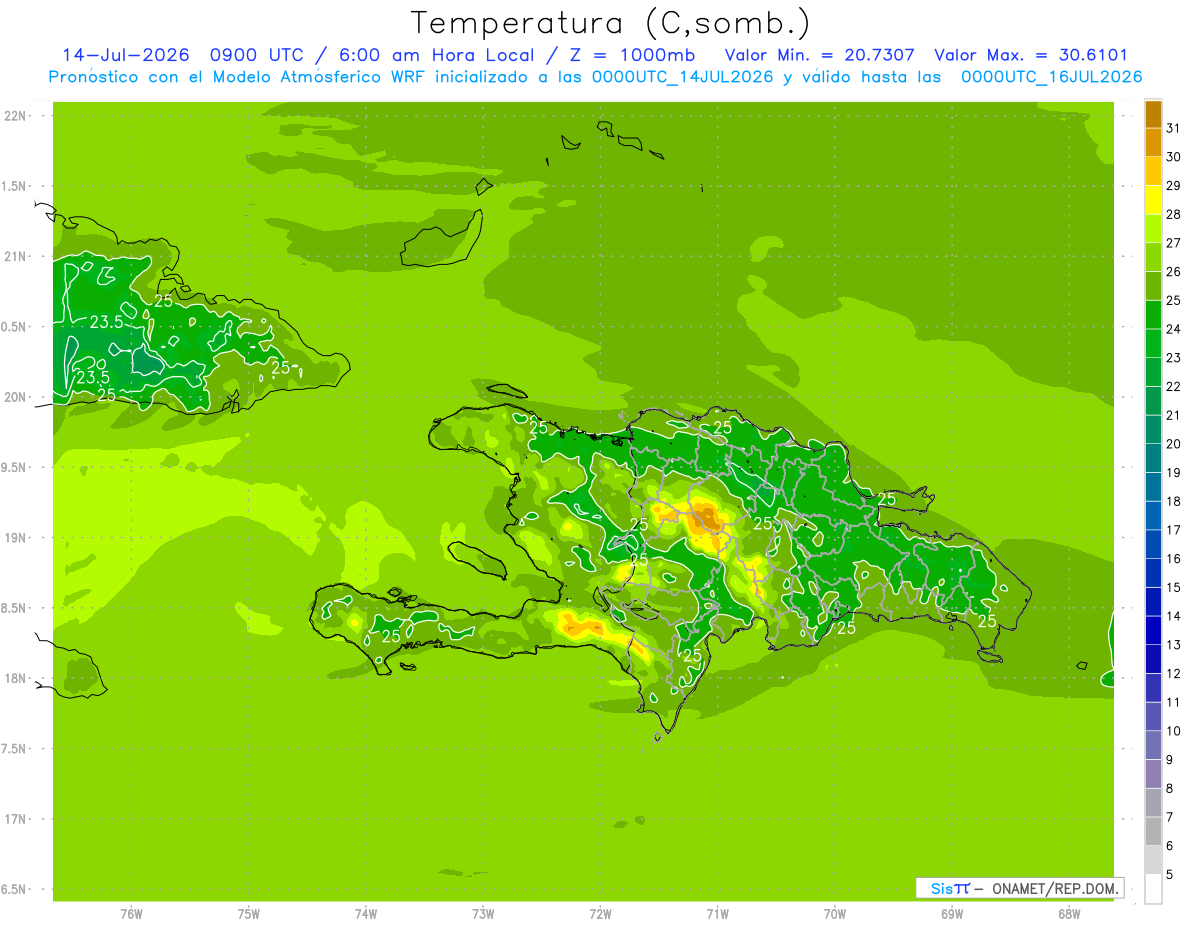Click 'Valor Max. = 30.6101'

point(1031,55)
